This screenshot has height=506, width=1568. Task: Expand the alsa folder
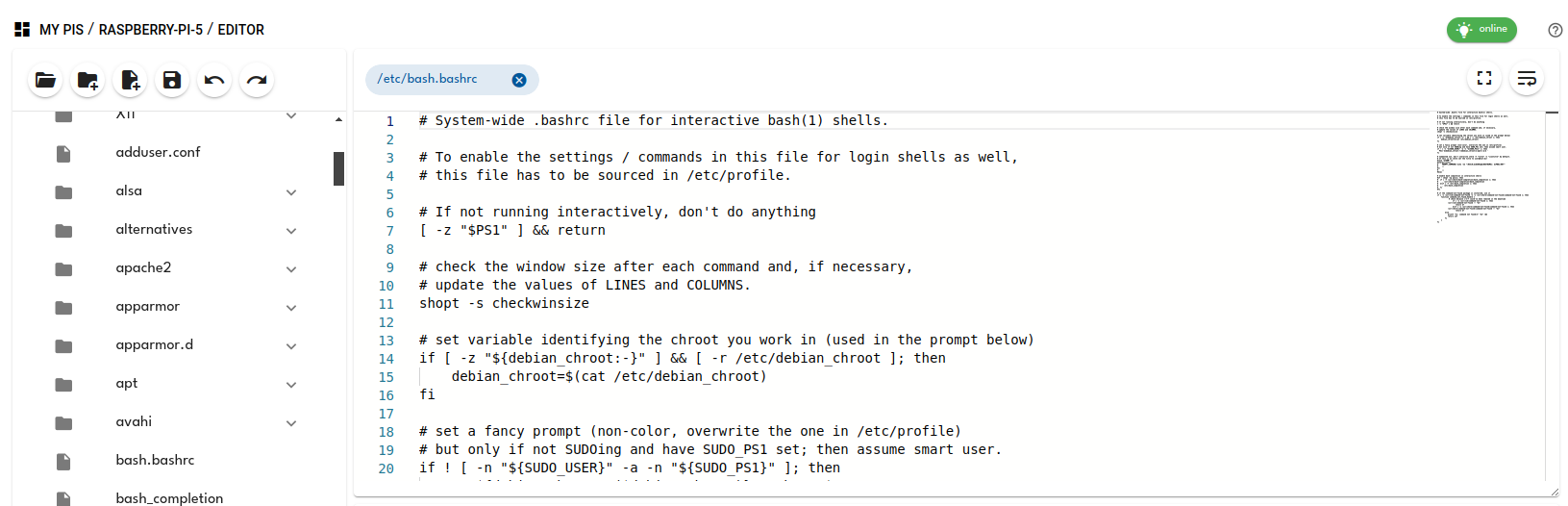[x=291, y=192]
